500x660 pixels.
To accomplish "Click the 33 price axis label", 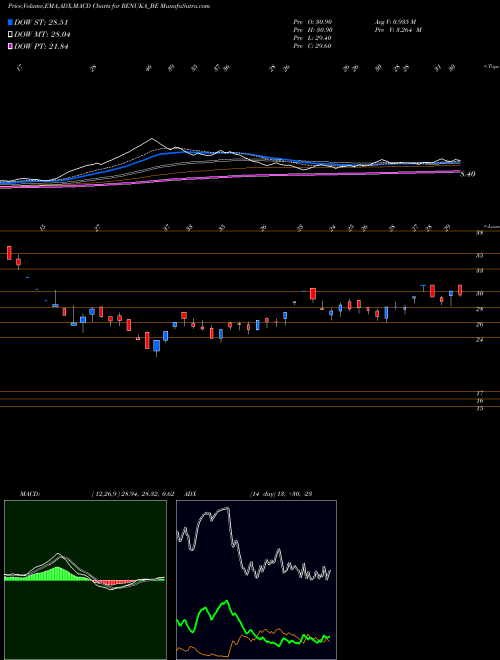I will pos(479,271).
